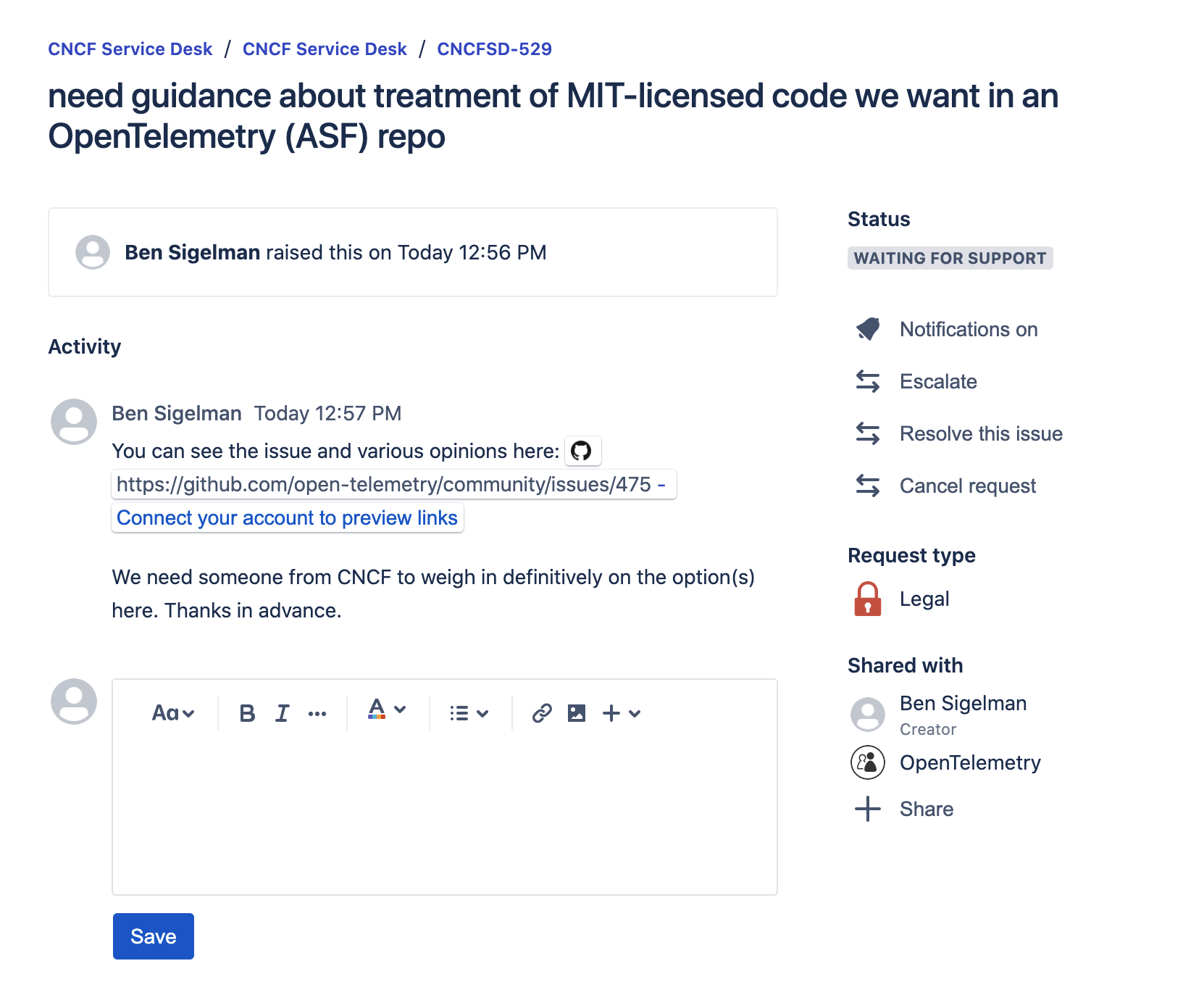Image resolution: width=1204 pixels, height=1003 pixels.
Task: Open the text style Aa dropdown
Action: (x=173, y=714)
